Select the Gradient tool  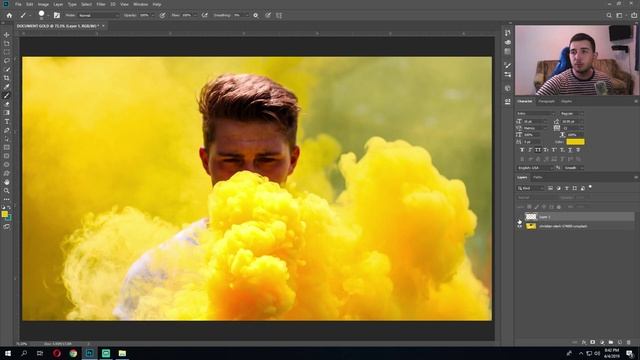[7, 113]
